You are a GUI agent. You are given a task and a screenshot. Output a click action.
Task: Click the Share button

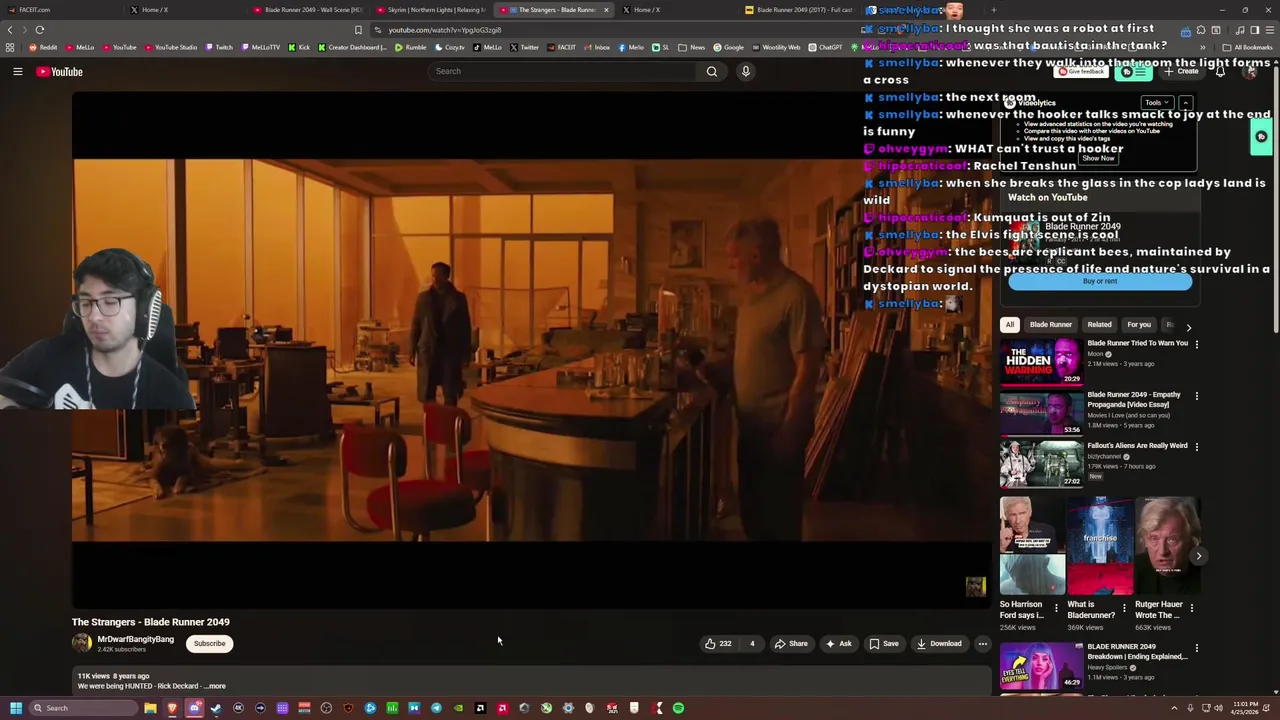[x=790, y=643]
